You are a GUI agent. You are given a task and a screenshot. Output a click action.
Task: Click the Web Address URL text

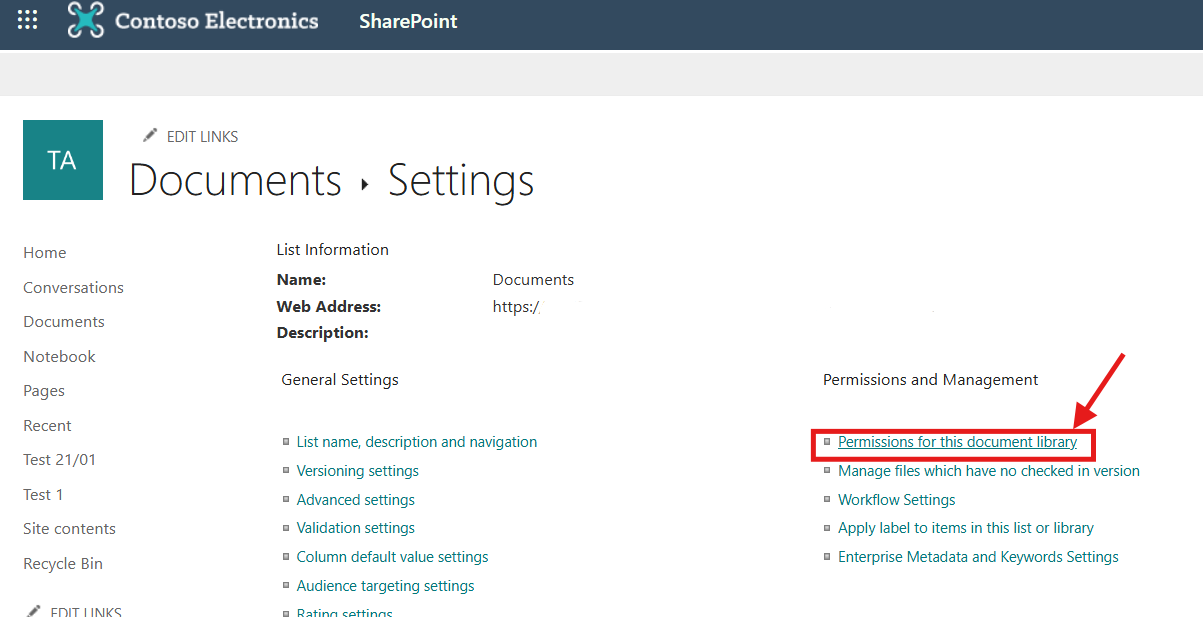(517, 307)
